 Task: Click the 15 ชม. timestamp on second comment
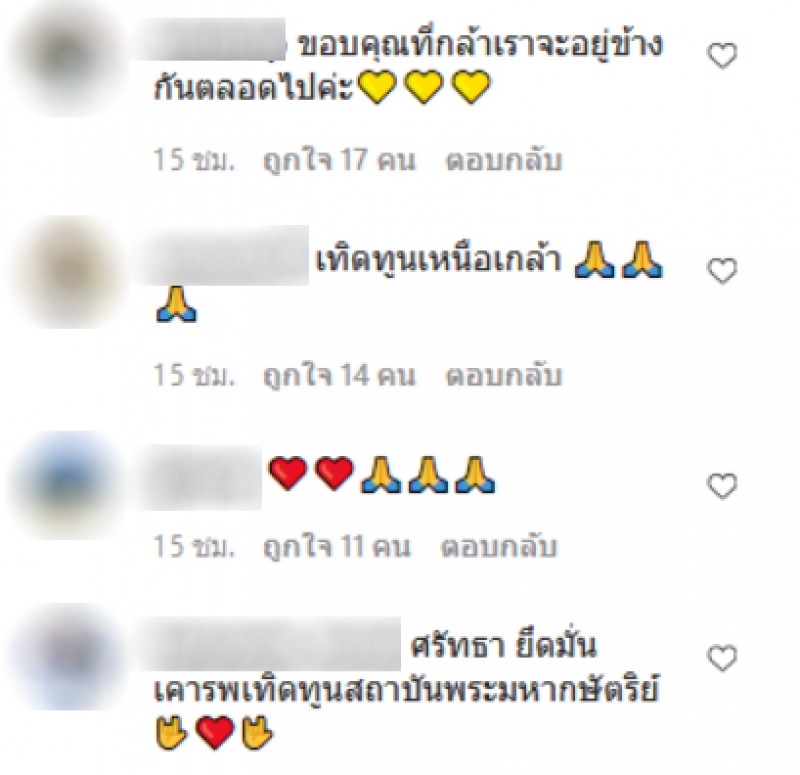tap(194, 376)
